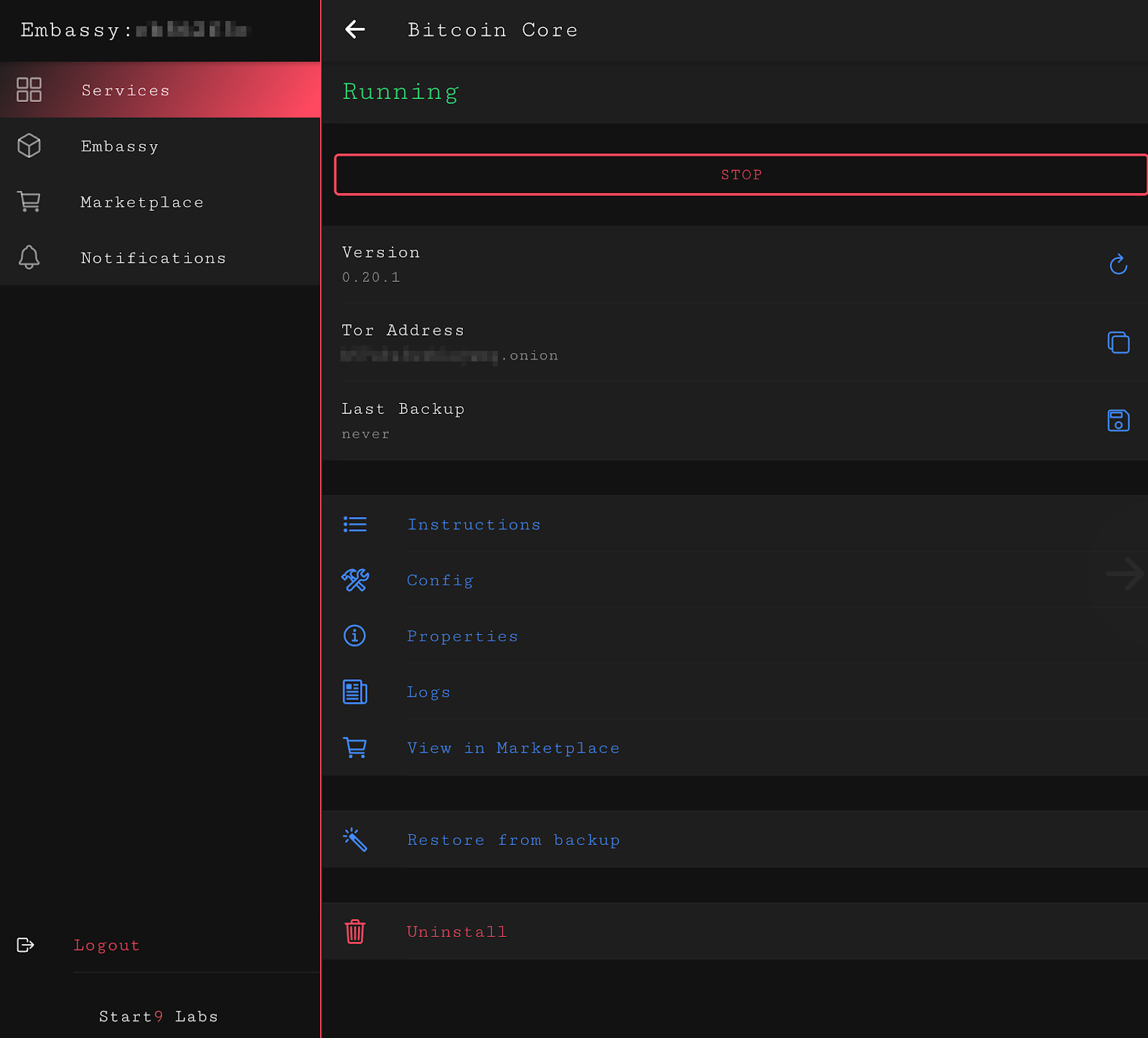Click the Notifications bell icon
1148x1038 pixels.
point(29,257)
